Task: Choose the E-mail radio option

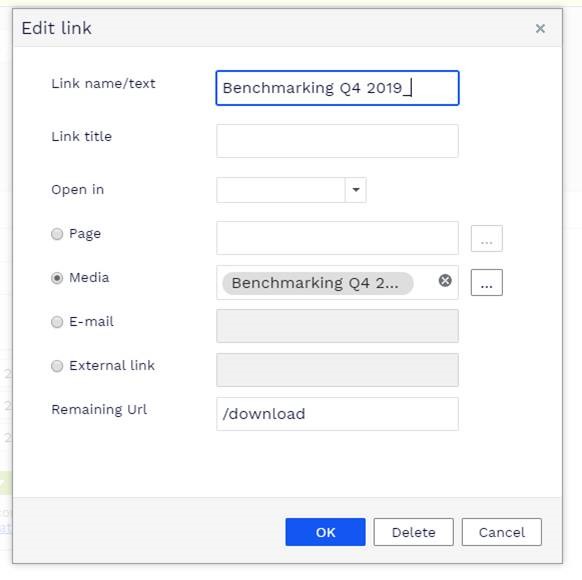Action: click(57, 322)
